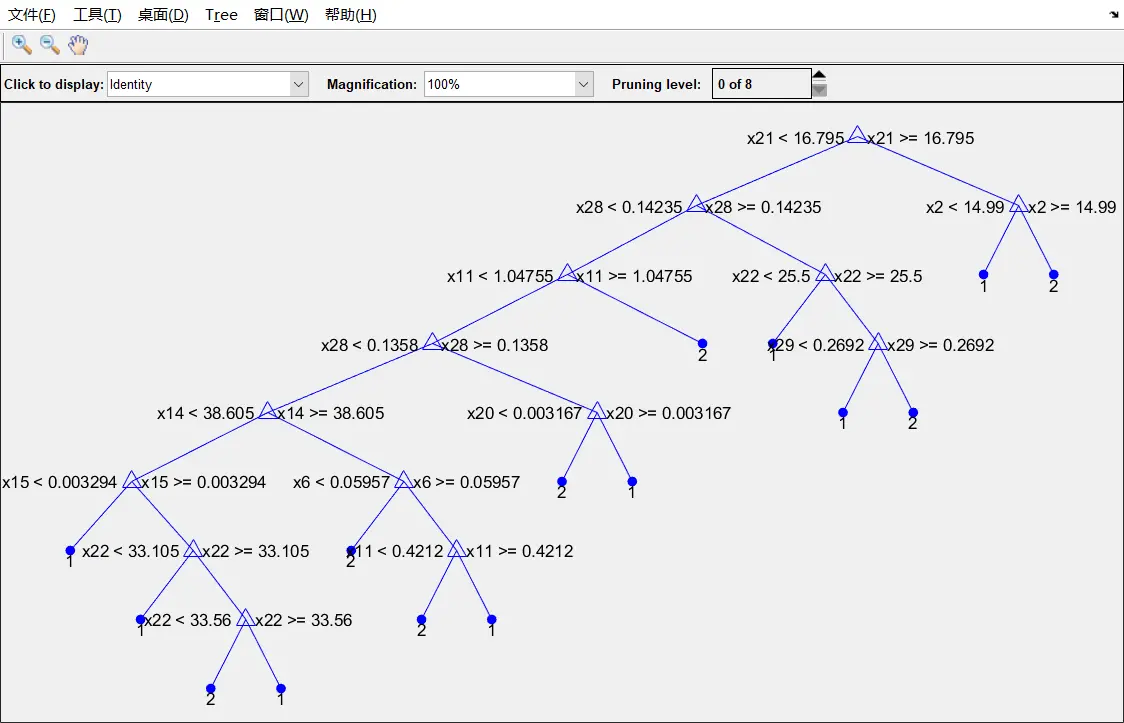
Task: Increase pruning level with up arrow
Action: pyautogui.click(x=819, y=75)
